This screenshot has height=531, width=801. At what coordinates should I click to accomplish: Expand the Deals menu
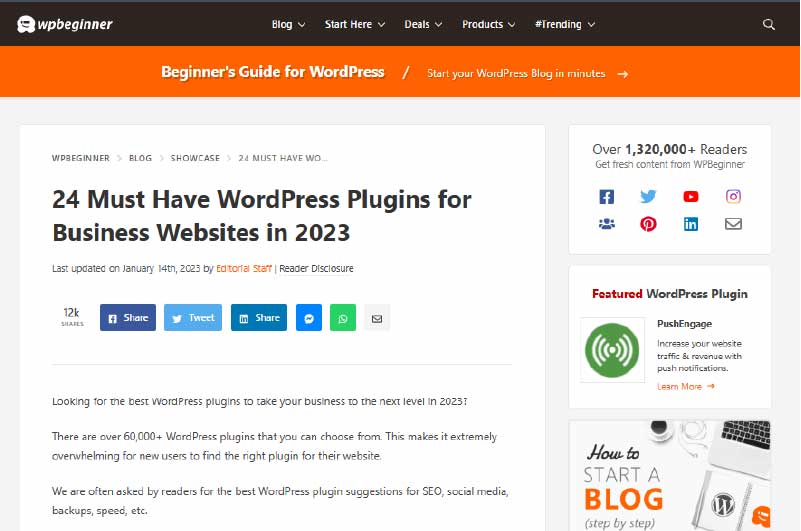point(423,24)
